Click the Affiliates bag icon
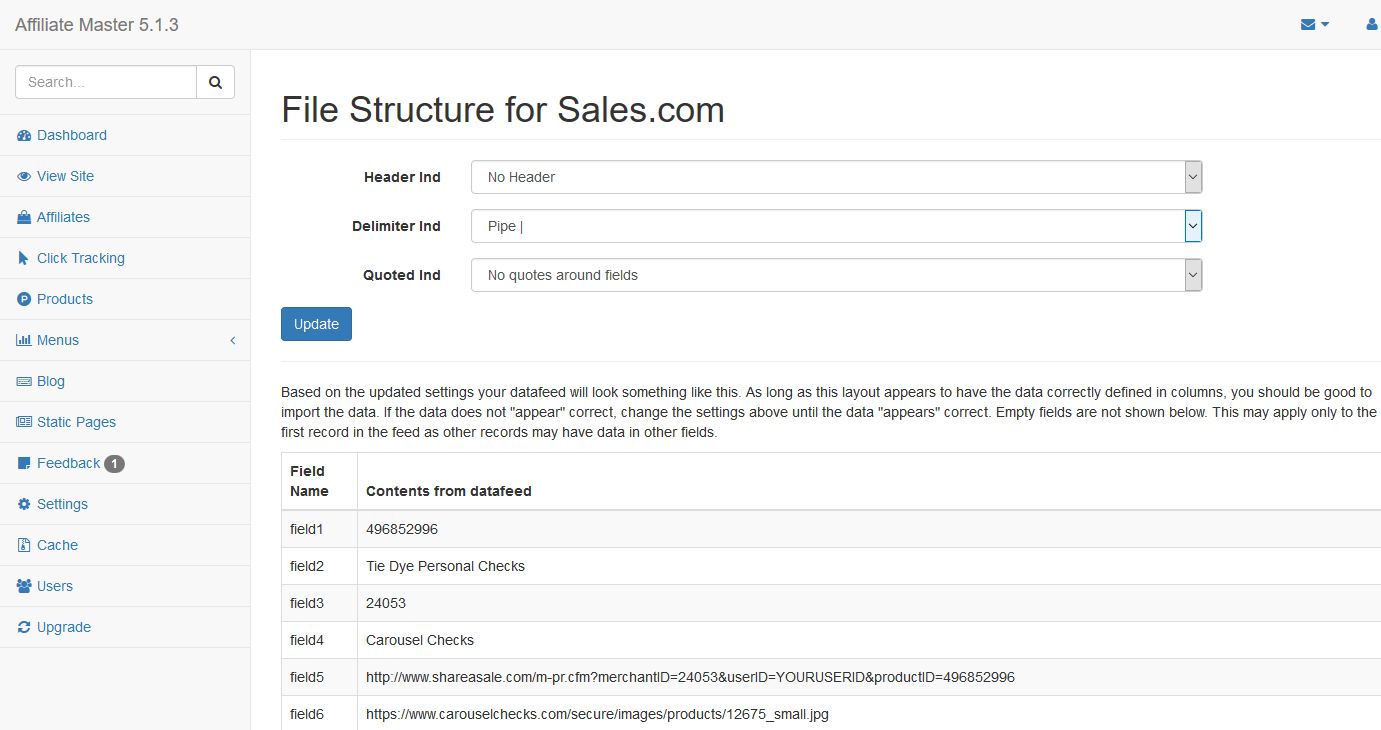 24,217
